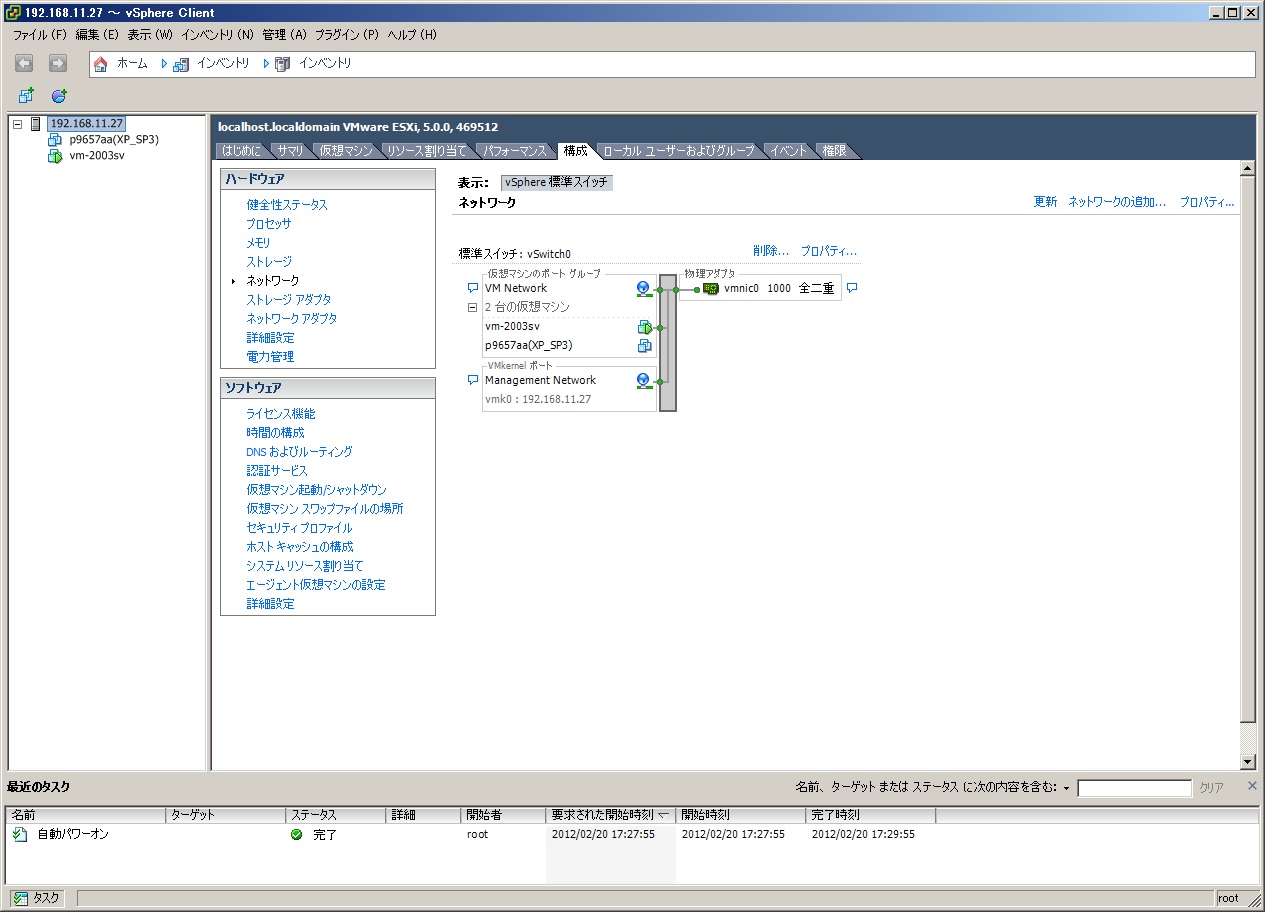Switch to the ローカル ユーザーおよびグループ tab
The height and width of the screenshot is (912, 1265).
pos(679,151)
